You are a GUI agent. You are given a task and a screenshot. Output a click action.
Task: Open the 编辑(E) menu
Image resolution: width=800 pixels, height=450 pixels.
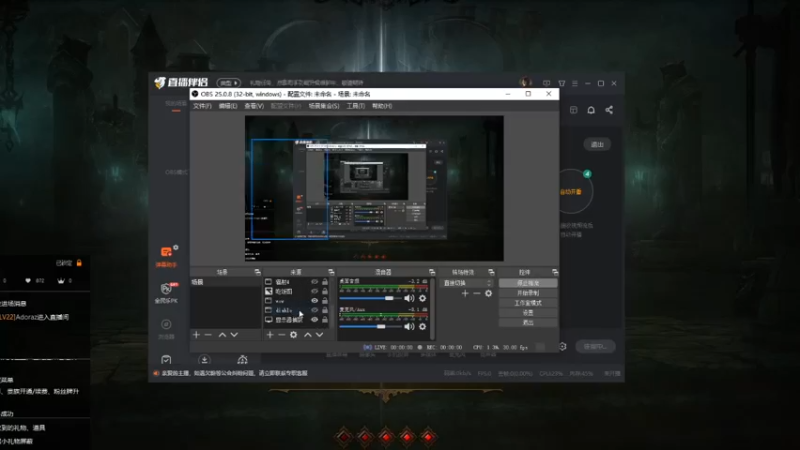point(228,106)
